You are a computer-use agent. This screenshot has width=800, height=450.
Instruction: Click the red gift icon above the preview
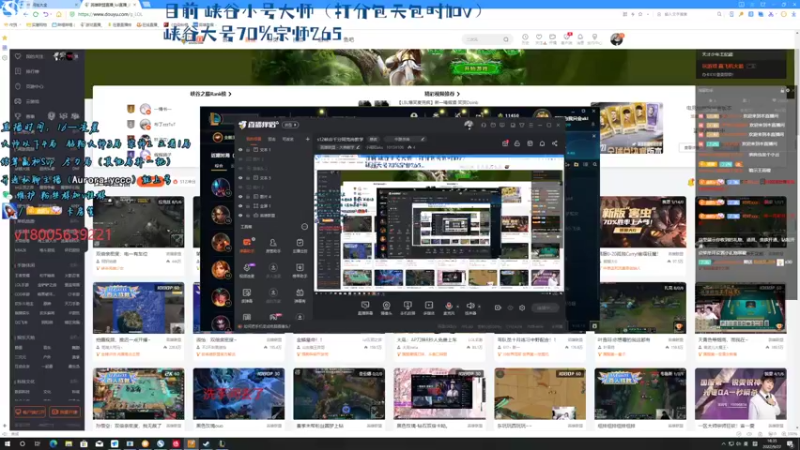[x=505, y=143]
